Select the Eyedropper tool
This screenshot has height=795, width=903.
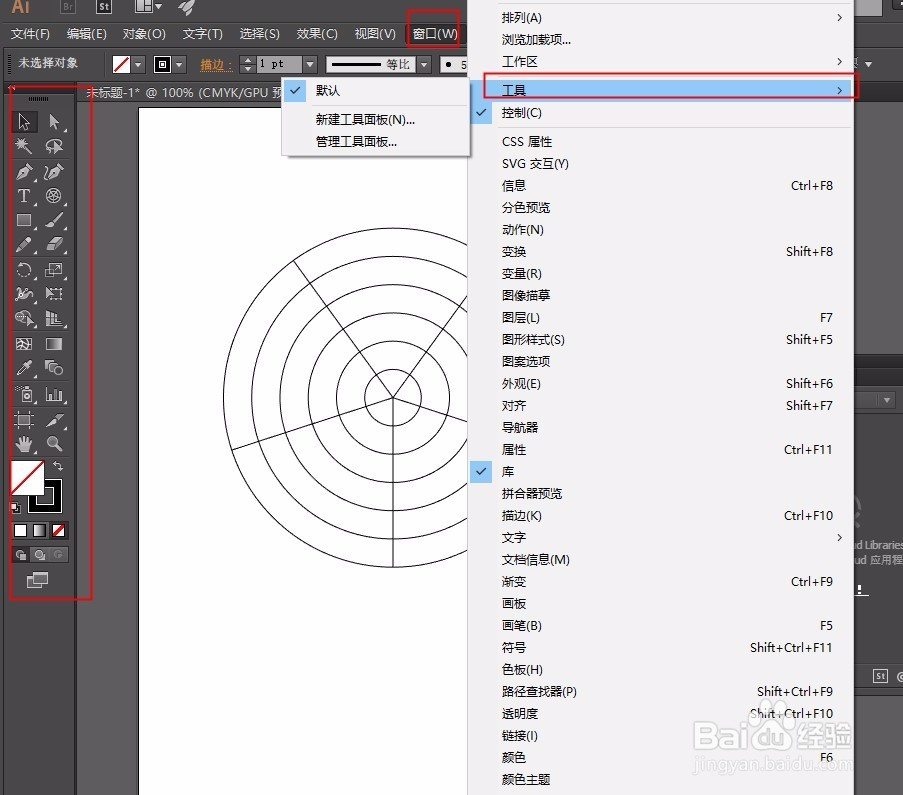pos(24,368)
